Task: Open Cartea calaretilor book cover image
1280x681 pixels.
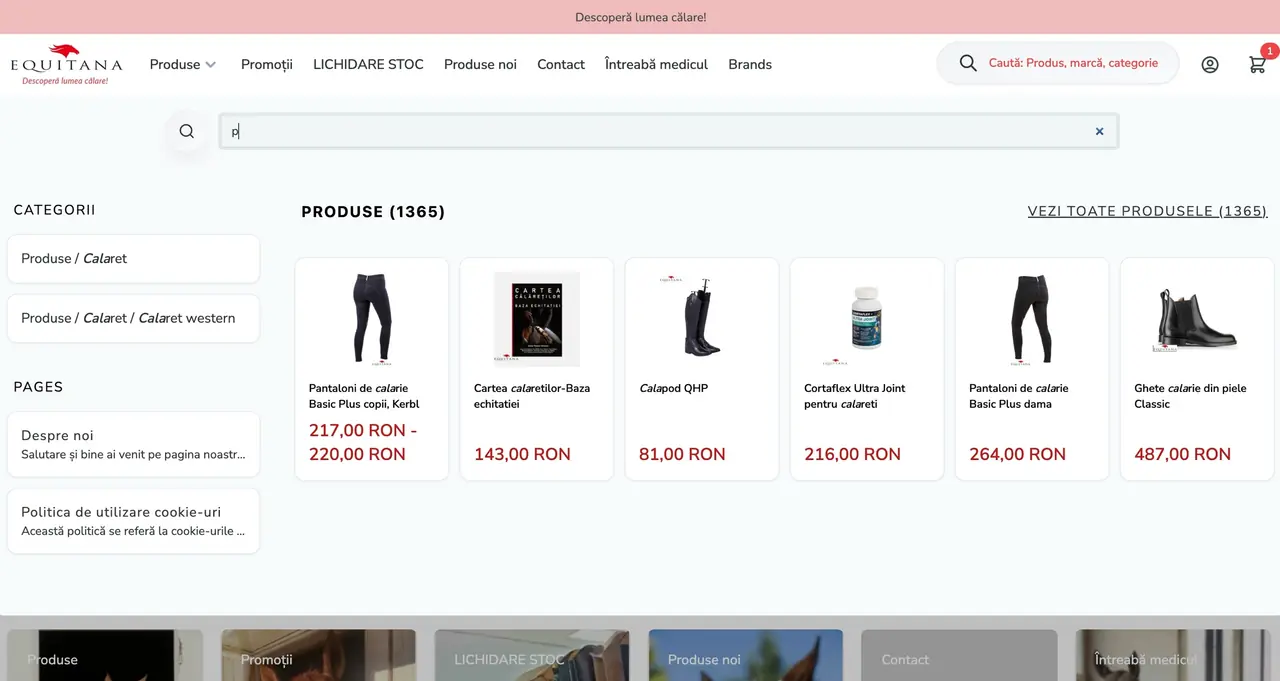Action: (537, 319)
